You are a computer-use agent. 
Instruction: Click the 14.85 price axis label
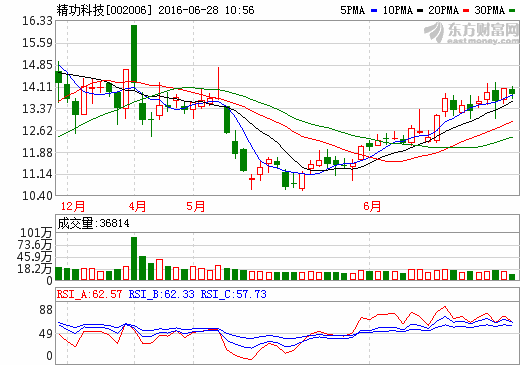click(37, 65)
